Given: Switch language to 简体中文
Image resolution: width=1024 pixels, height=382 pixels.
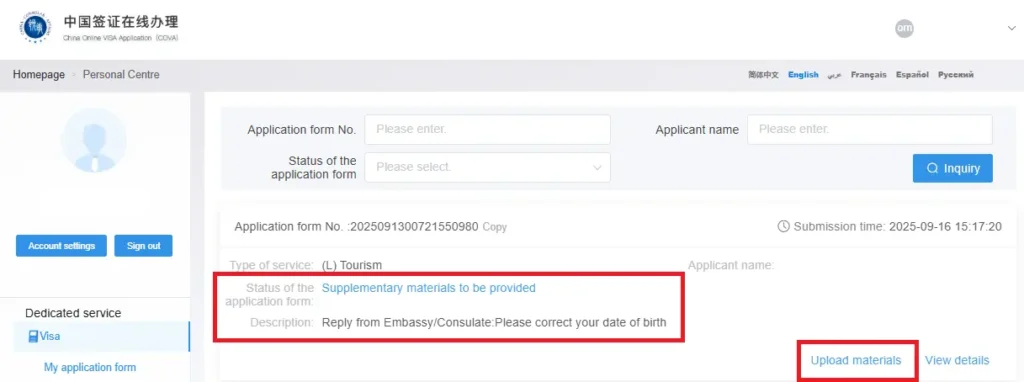Looking at the screenshot, I should coord(763,75).
